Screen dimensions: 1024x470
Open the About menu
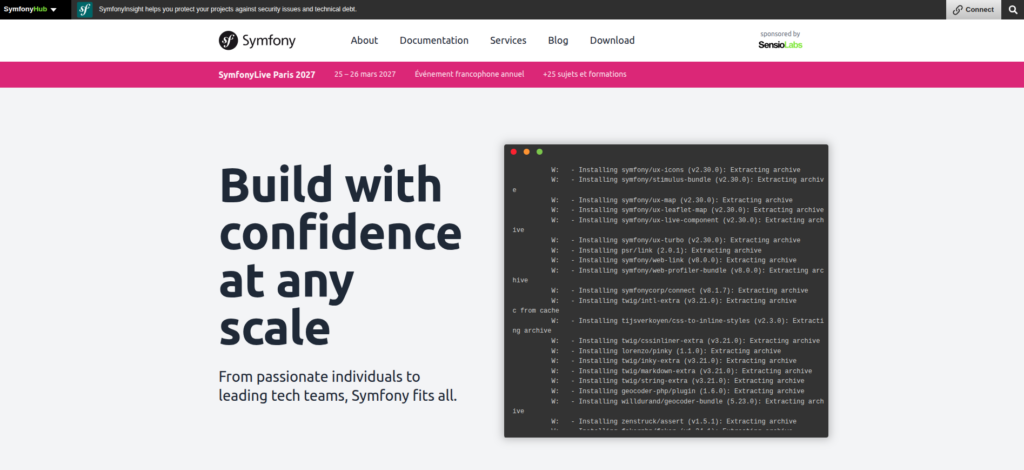pos(364,40)
